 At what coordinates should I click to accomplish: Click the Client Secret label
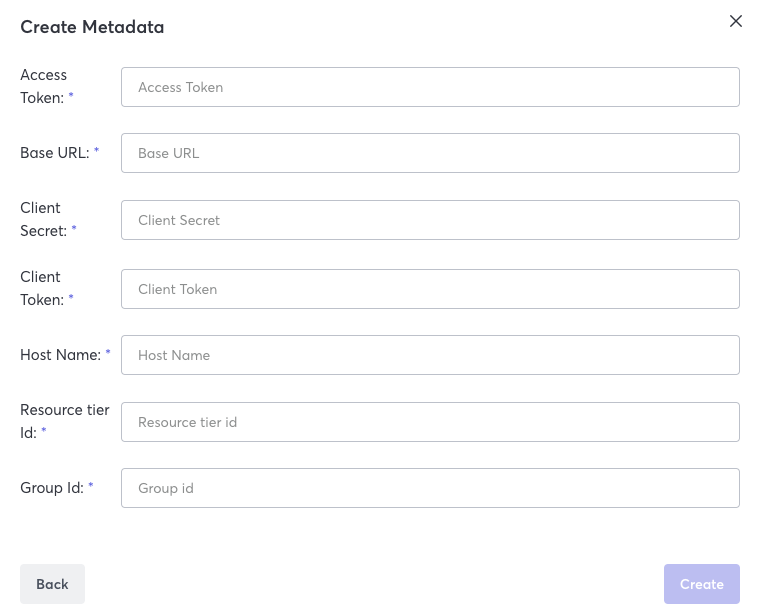(x=43, y=219)
